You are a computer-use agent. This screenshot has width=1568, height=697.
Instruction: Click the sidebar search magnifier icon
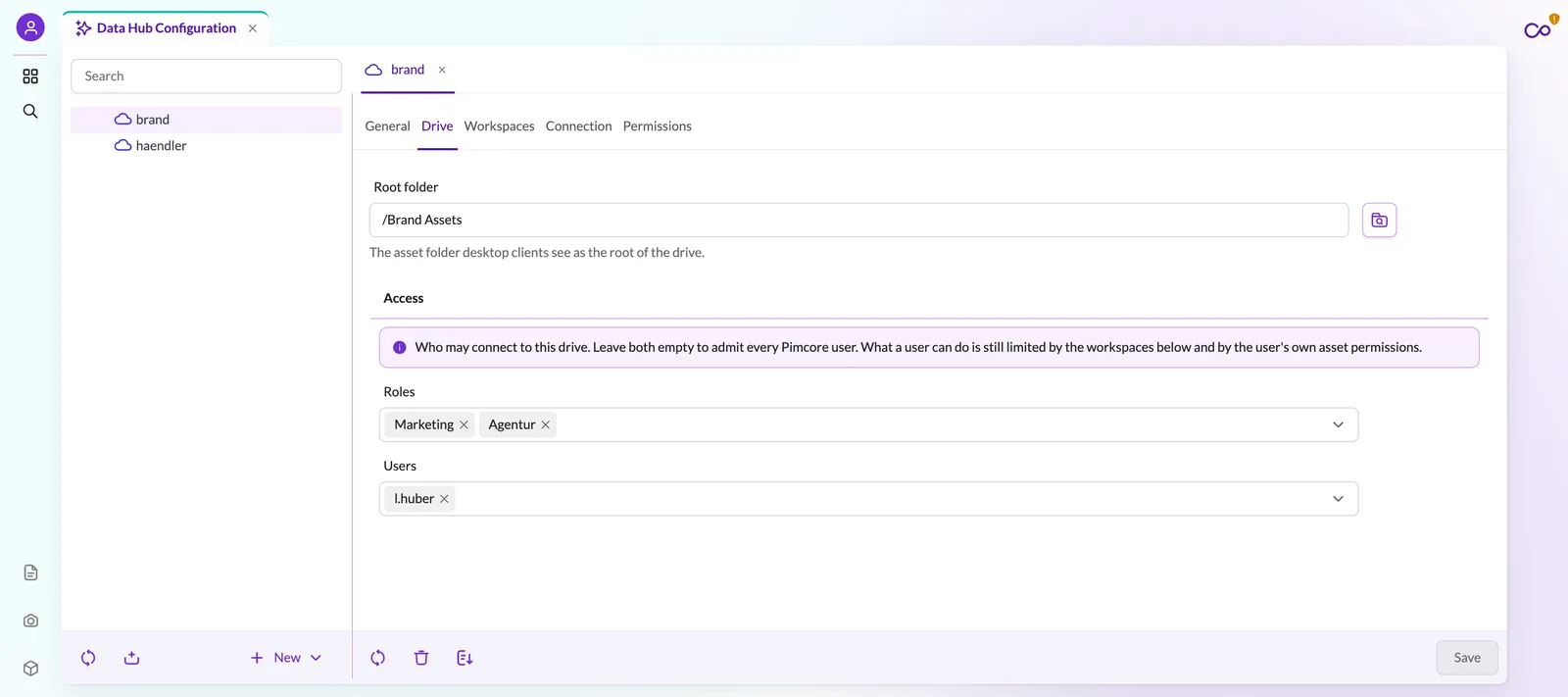click(x=30, y=112)
